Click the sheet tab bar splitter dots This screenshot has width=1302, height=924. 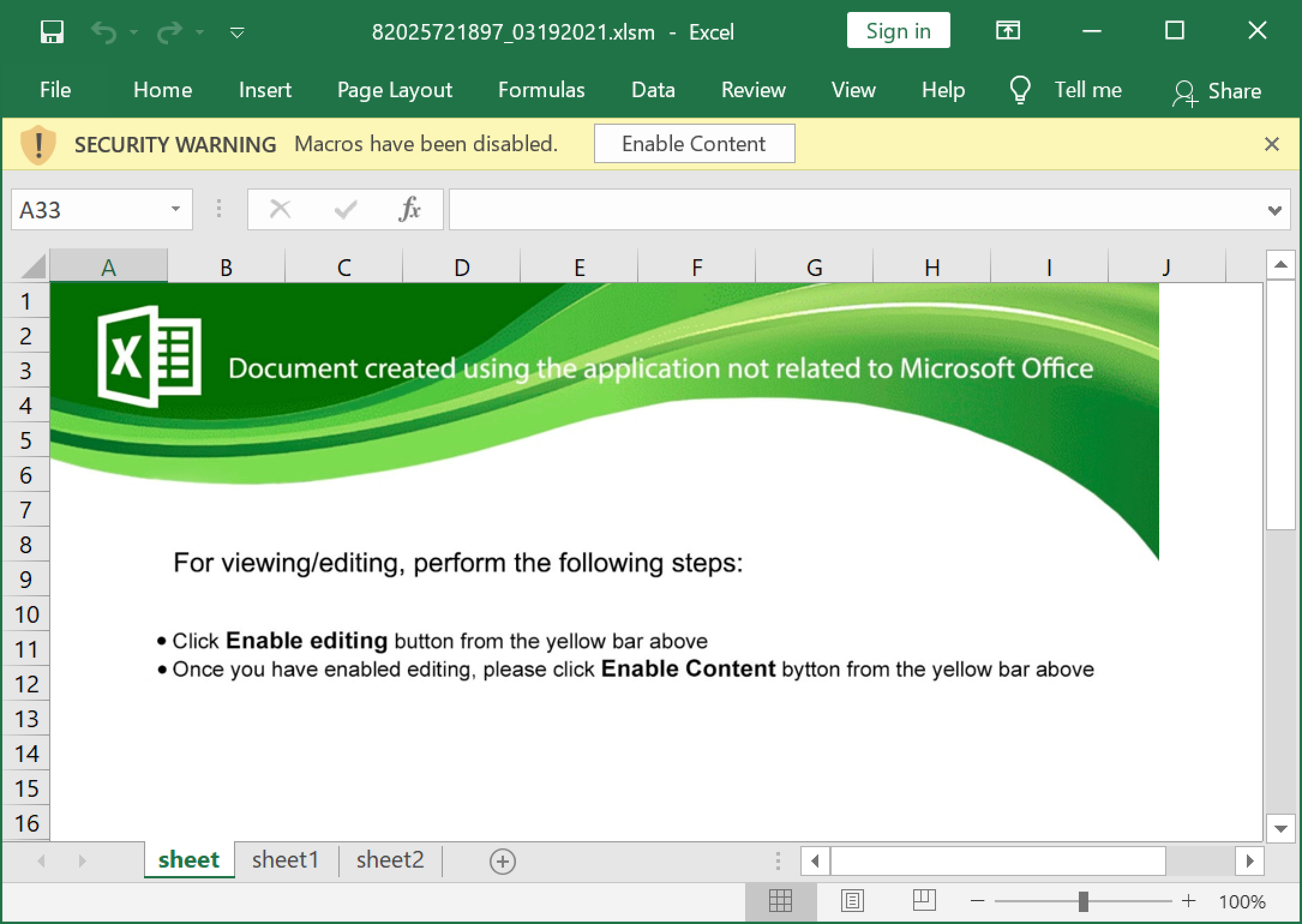pyautogui.click(x=778, y=861)
